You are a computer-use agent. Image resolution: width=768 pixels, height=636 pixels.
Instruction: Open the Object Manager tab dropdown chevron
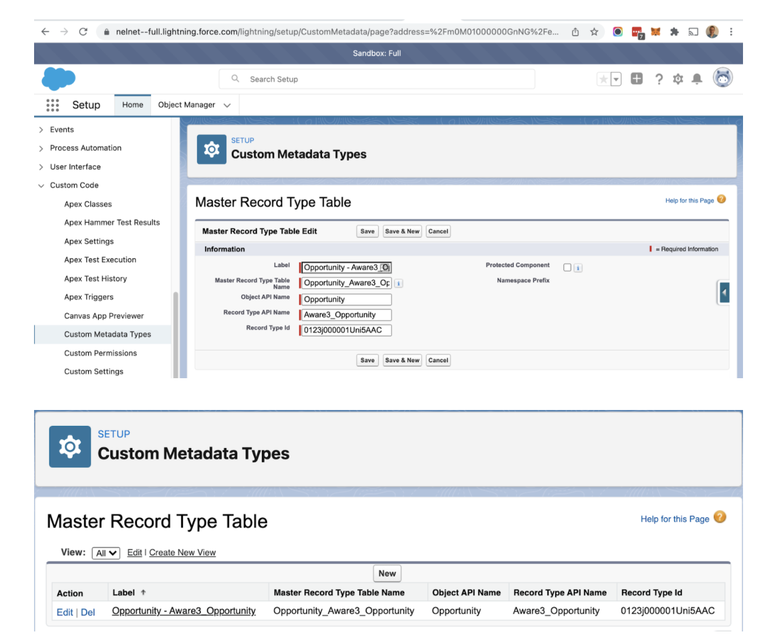(x=227, y=105)
